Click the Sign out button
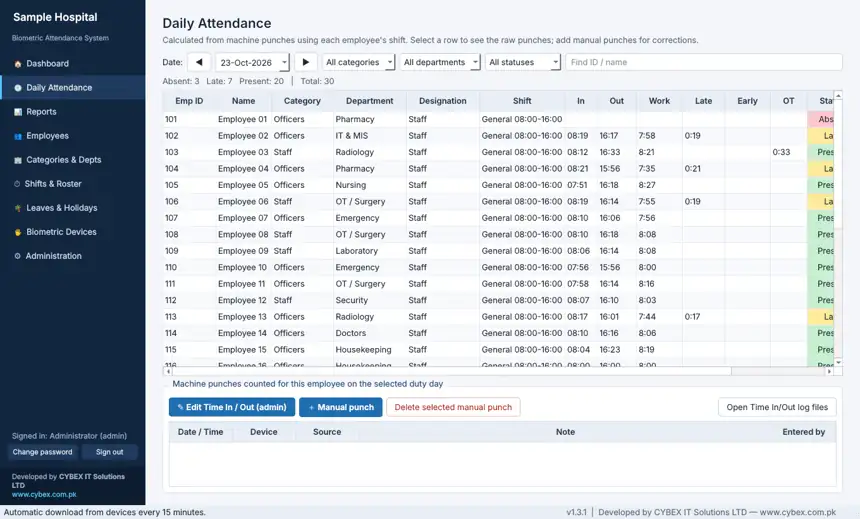The width and height of the screenshot is (860, 519). 109,452
